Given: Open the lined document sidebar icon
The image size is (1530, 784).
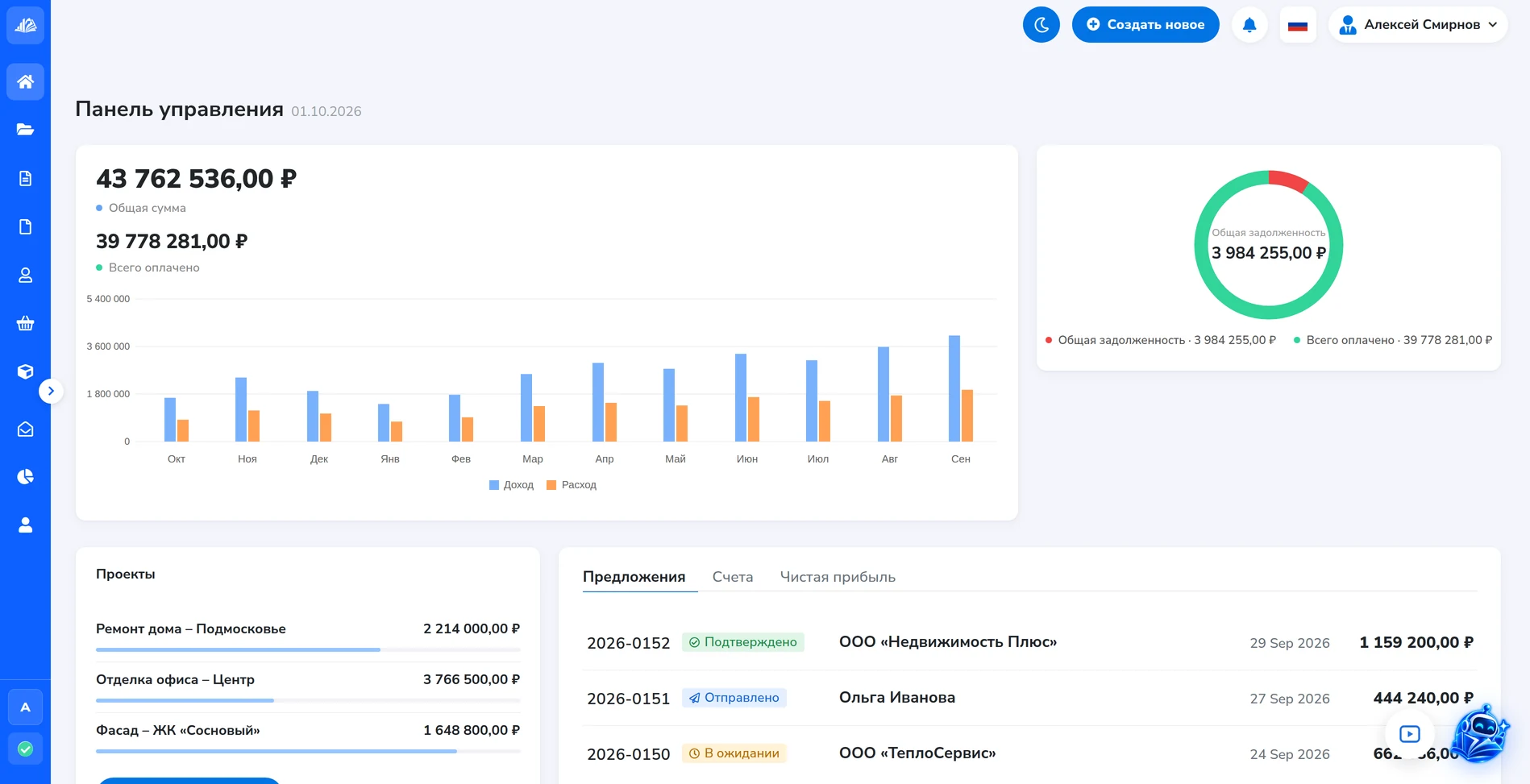Looking at the screenshot, I should (25, 178).
